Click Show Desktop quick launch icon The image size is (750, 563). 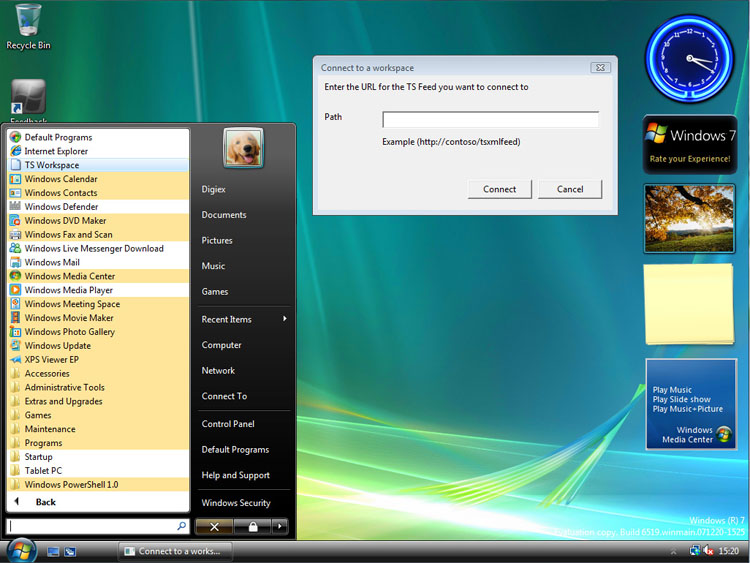53,552
